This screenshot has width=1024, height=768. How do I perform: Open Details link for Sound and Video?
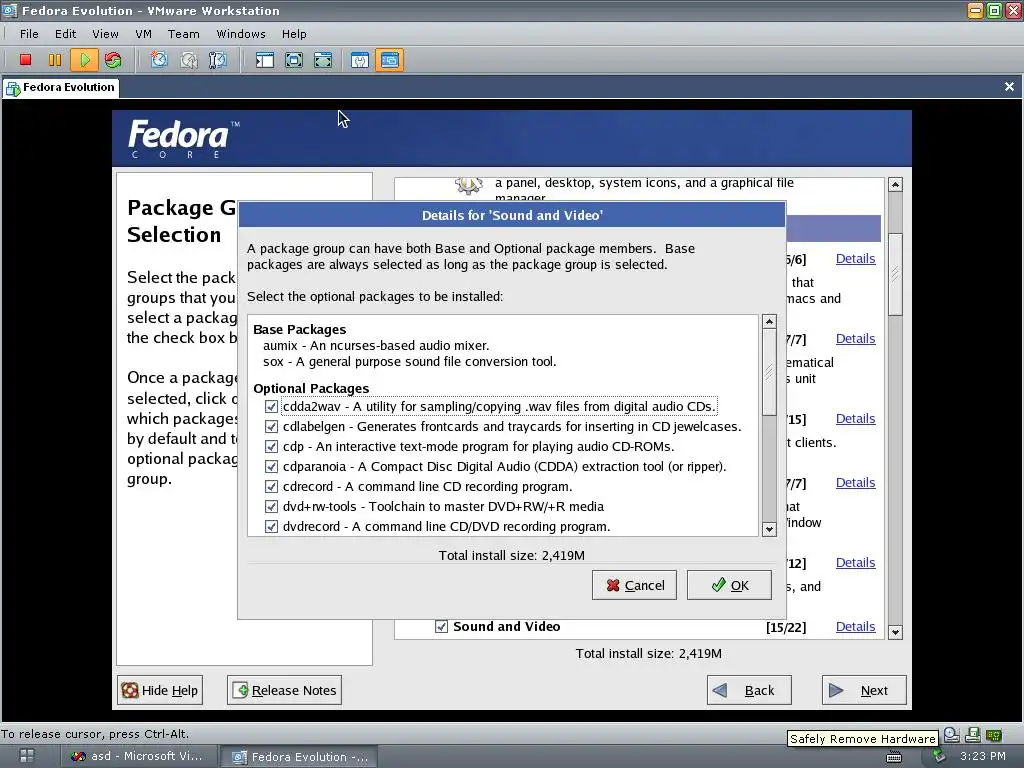[x=856, y=627]
